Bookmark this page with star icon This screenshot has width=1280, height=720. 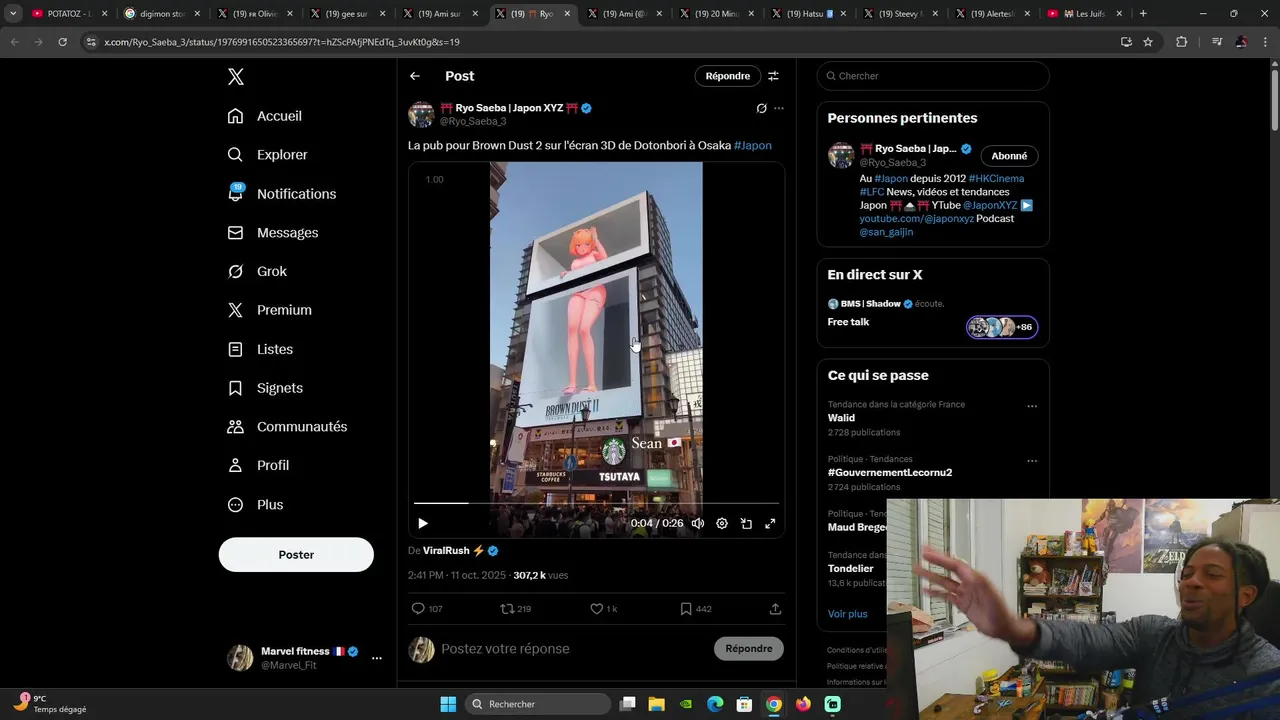point(1148,42)
